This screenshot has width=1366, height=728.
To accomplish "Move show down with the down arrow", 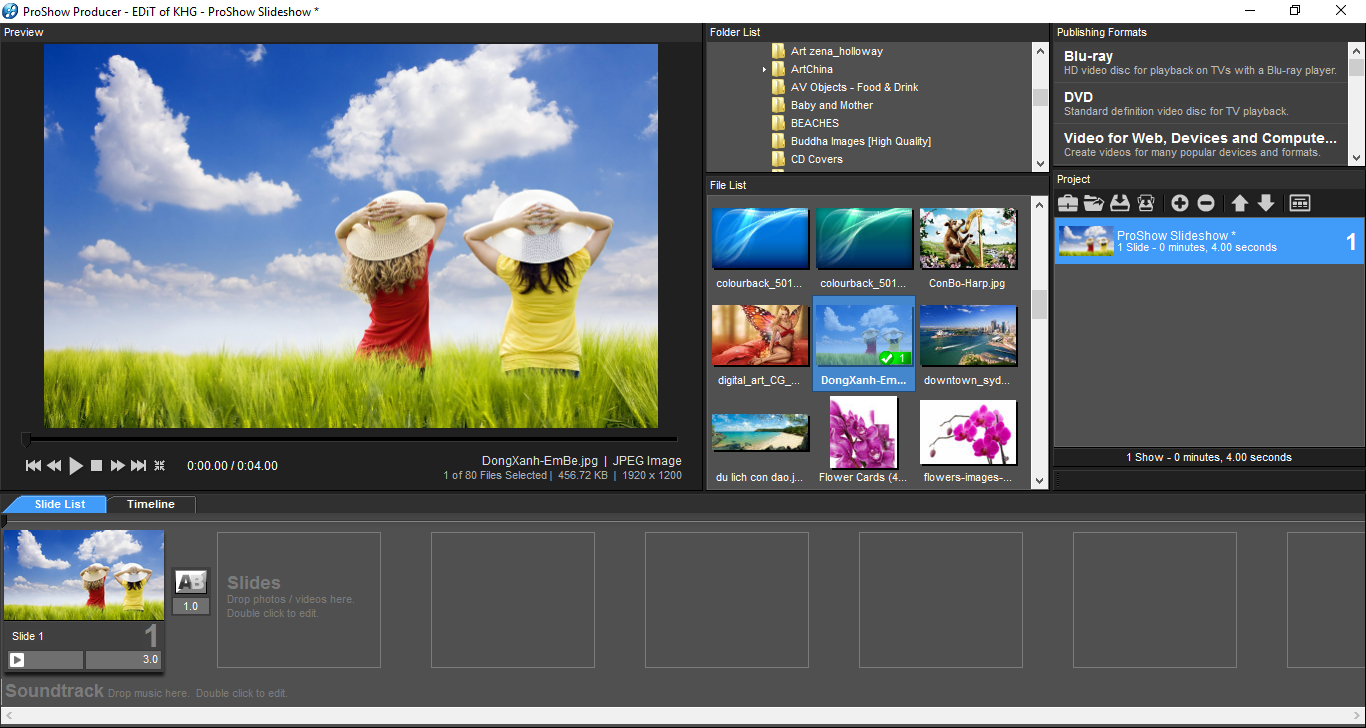I will [x=1266, y=203].
